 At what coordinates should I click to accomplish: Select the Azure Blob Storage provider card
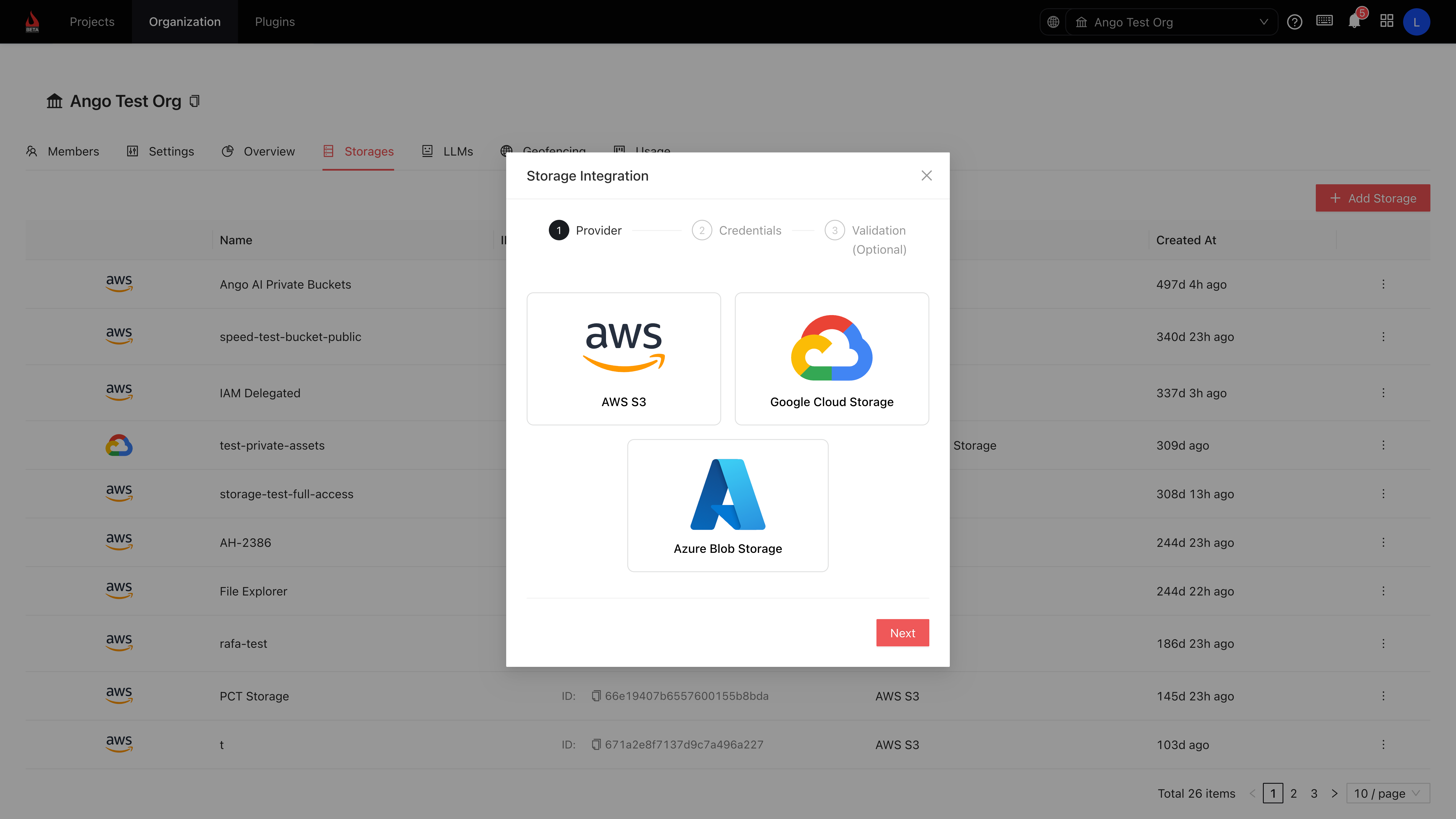(727, 506)
